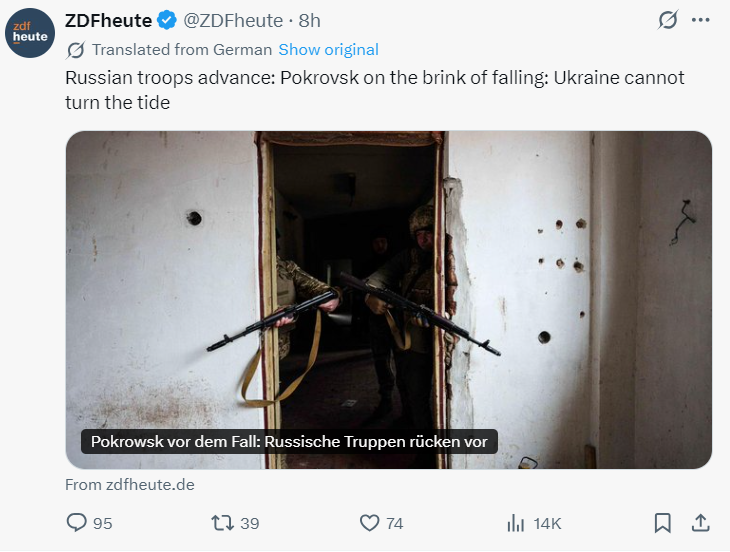The height and width of the screenshot is (552, 730).
Task: Click the small icon beside 'Translated from German'
Action: (76, 50)
